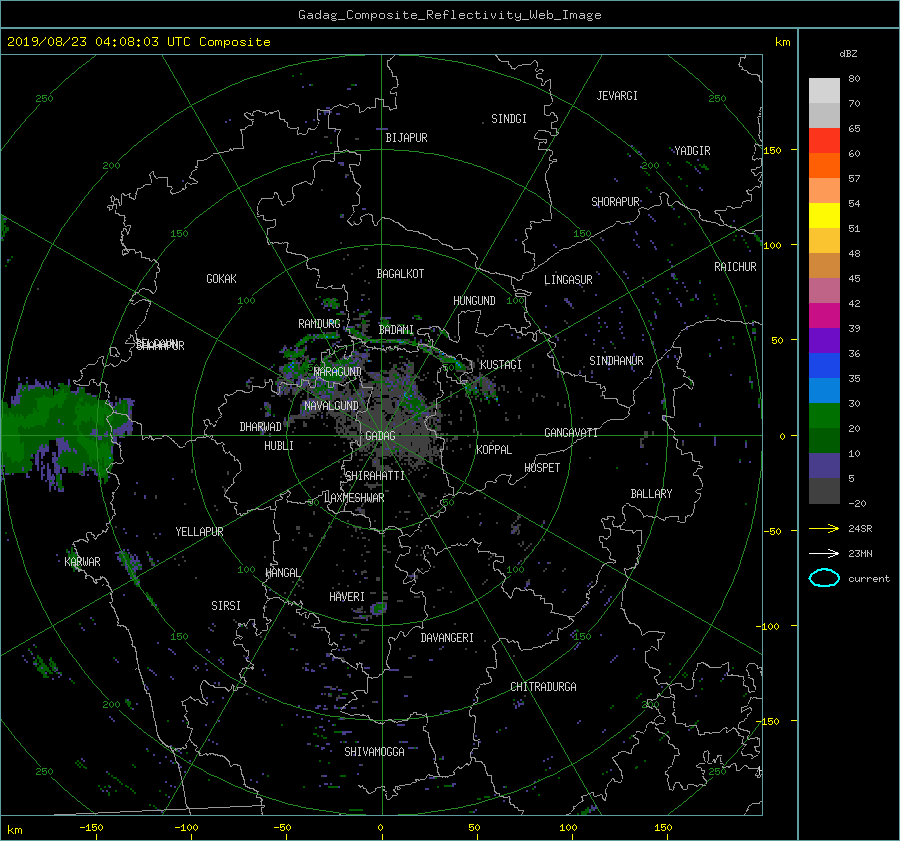Click the yellow 24SR arrow legend icon
This screenshot has height=841, width=900.
click(x=824, y=528)
